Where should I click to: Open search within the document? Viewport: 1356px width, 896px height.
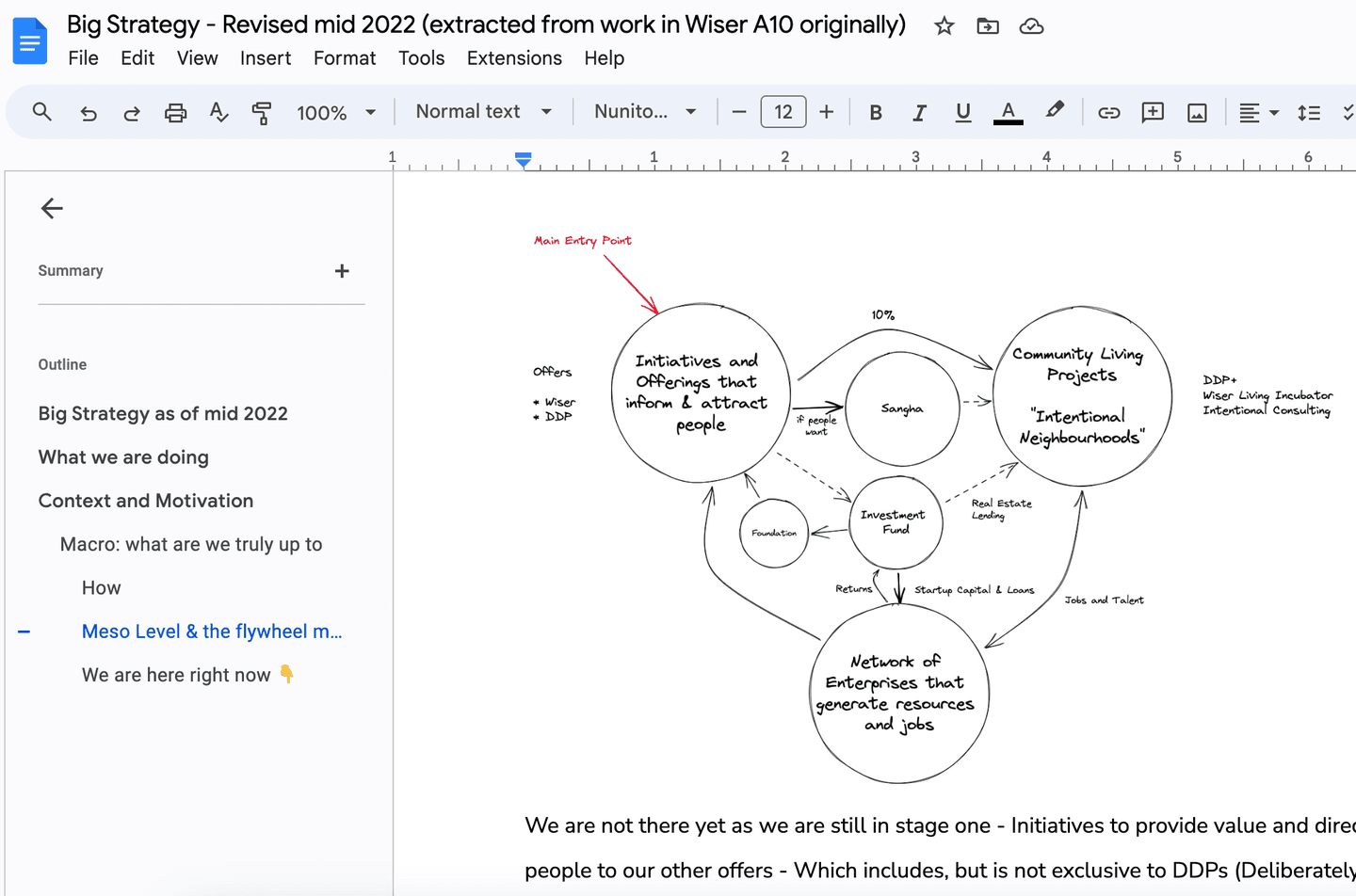pyautogui.click(x=41, y=111)
